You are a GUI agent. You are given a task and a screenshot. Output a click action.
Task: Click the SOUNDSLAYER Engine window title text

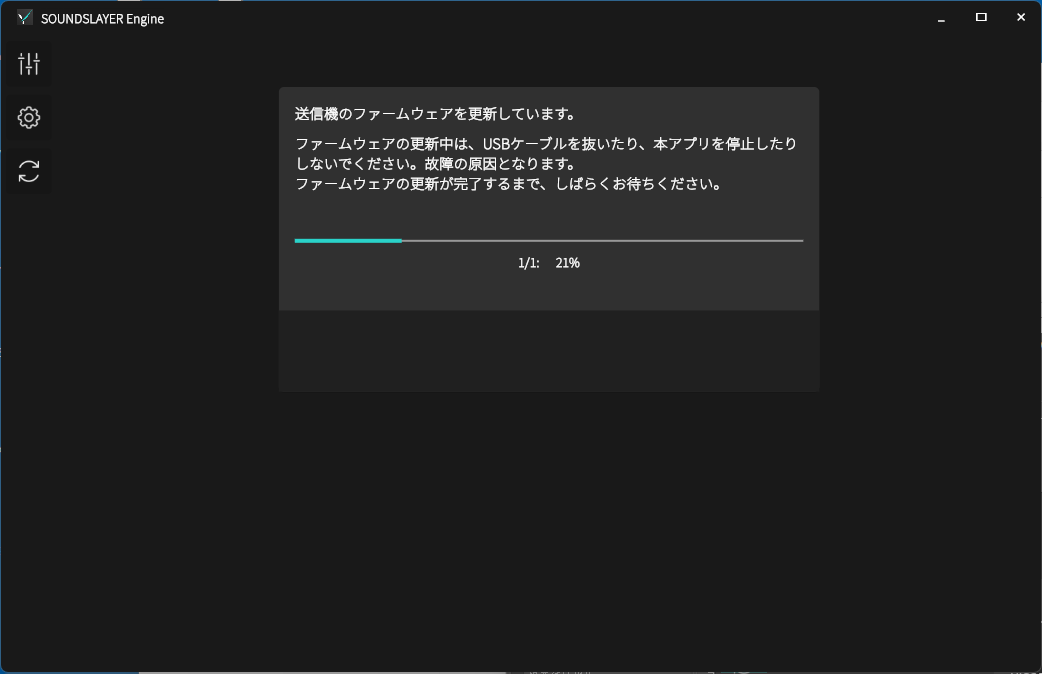(102, 18)
